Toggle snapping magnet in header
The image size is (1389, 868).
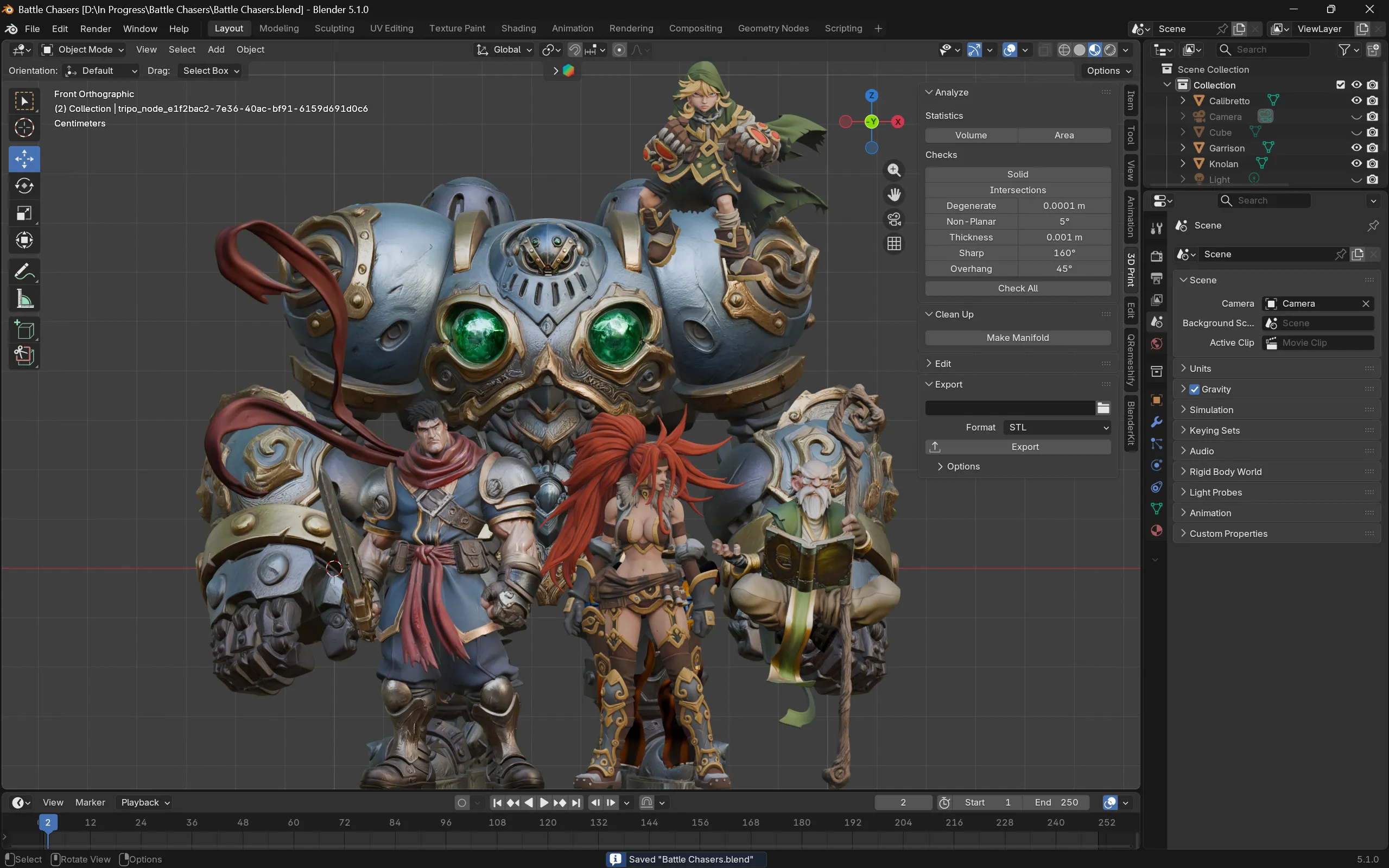574,50
